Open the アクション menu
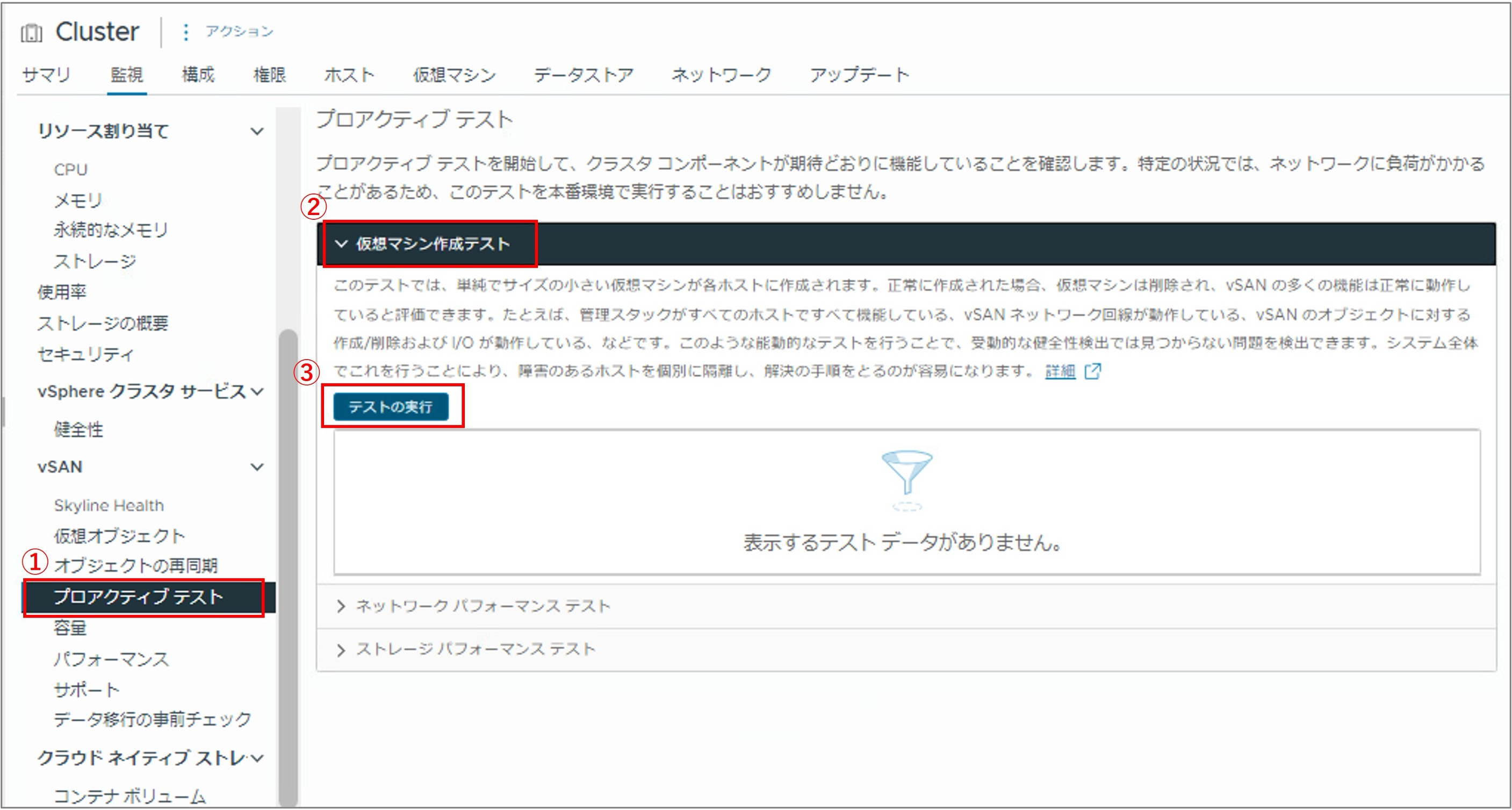This screenshot has height=810, width=1512. (239, 31)
